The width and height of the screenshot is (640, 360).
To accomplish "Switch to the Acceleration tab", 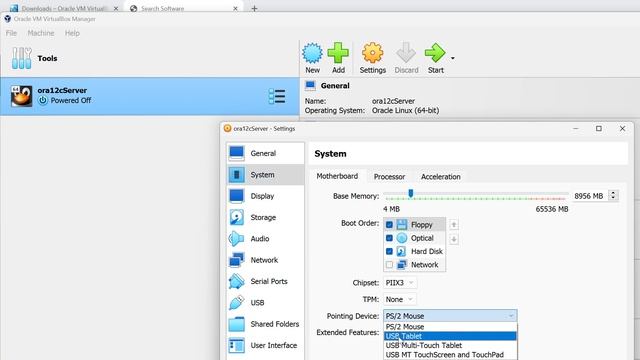I will pos(440,177).
